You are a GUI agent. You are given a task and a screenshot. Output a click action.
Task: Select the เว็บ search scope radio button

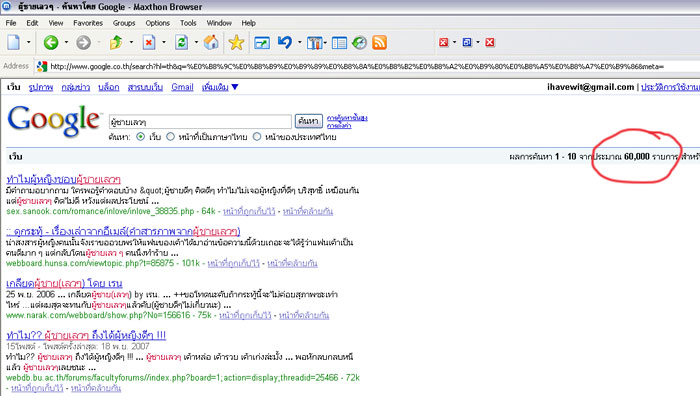(x=140, y=137)
